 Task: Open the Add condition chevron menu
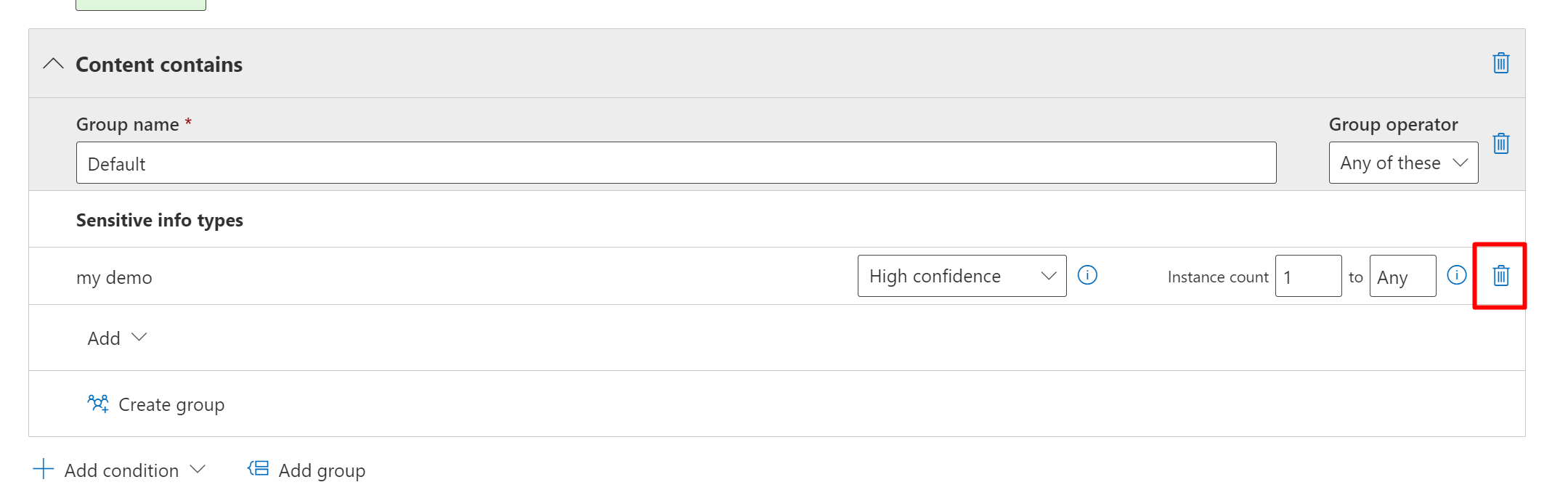(198, 469)
